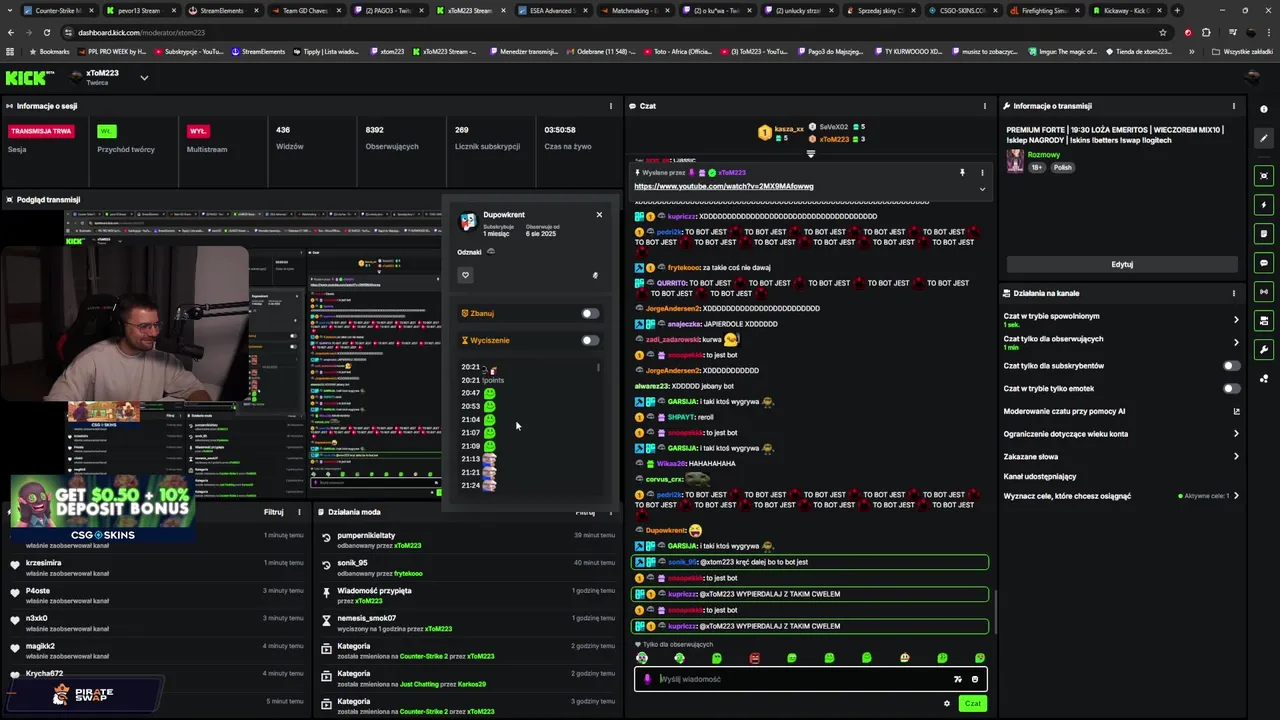
Task: Expand Ograniczenie dotyczące wieku konta
Action: coord(1236,434)
